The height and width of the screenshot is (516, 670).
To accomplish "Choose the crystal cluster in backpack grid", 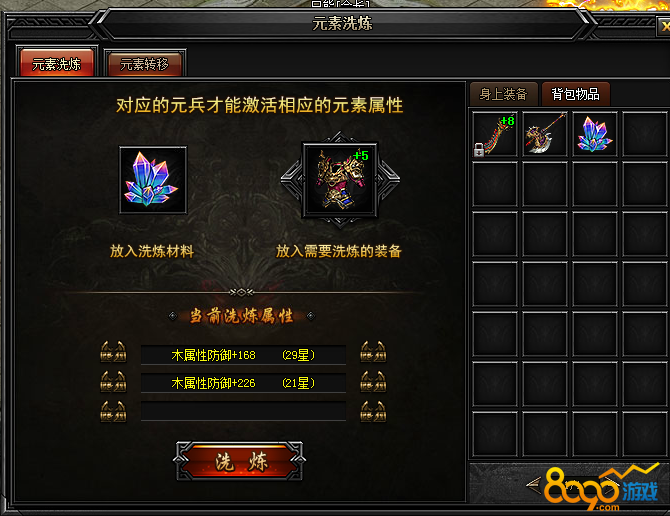I will pyautogui.click(x=595, y=134).
